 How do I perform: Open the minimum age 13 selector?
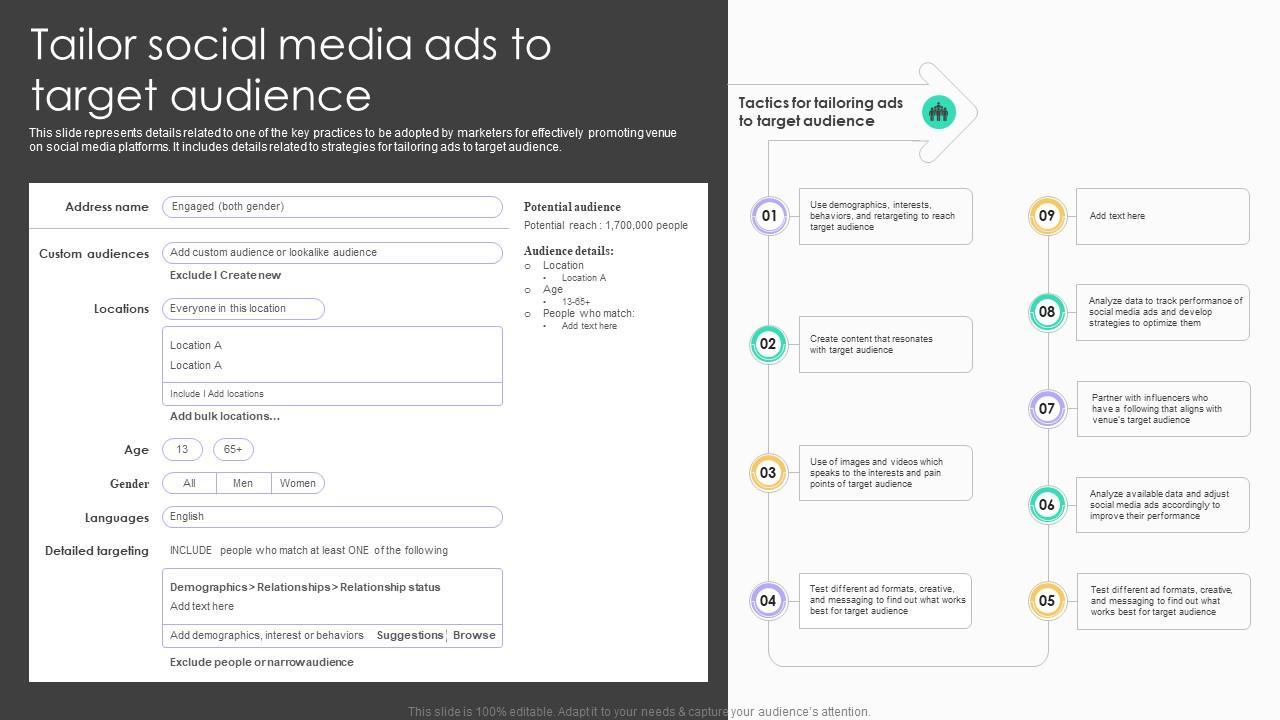click(x=182, y=450)
